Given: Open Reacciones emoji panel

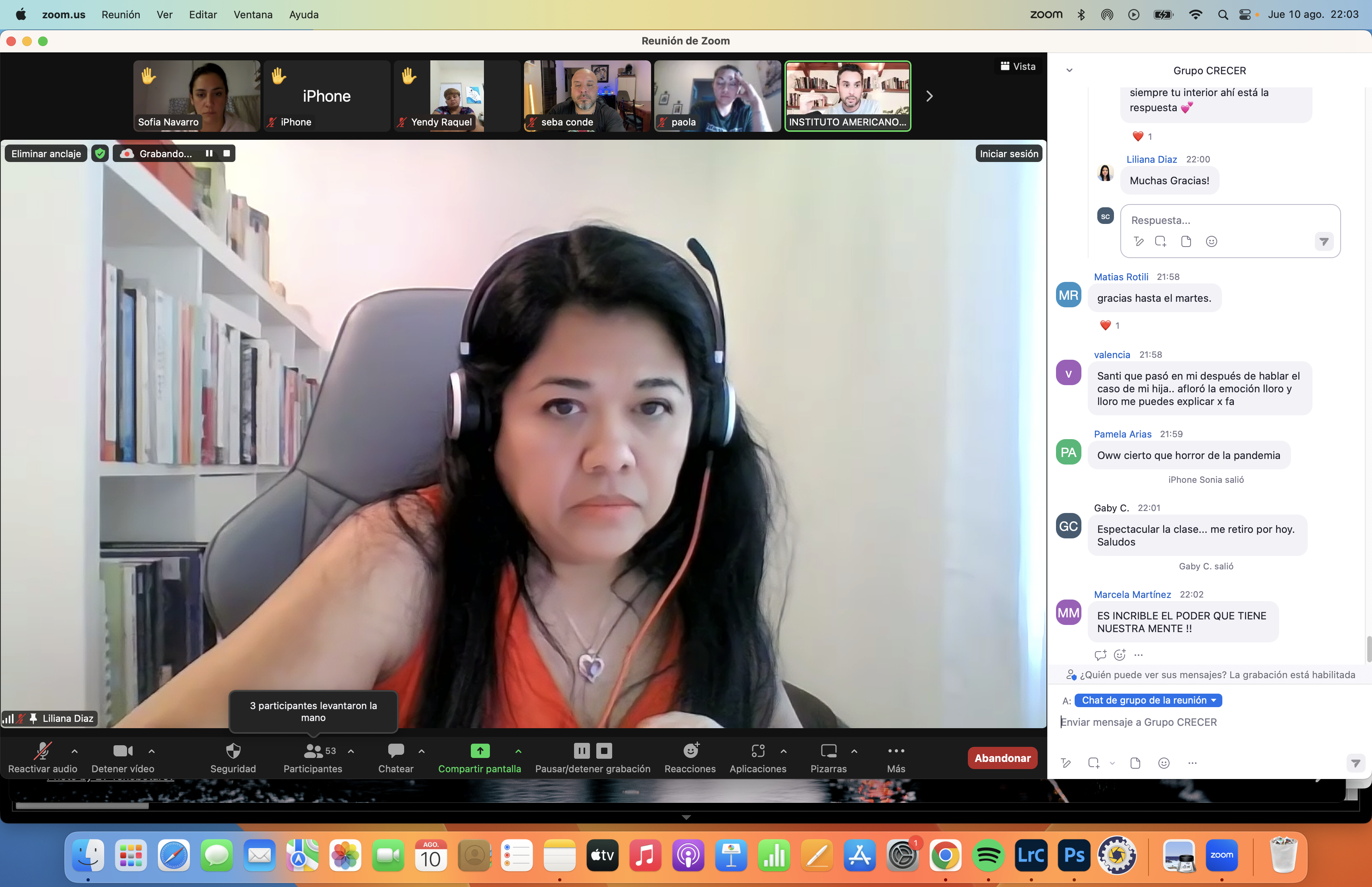Looking at the screenshot, I should [x=690, y=751].
